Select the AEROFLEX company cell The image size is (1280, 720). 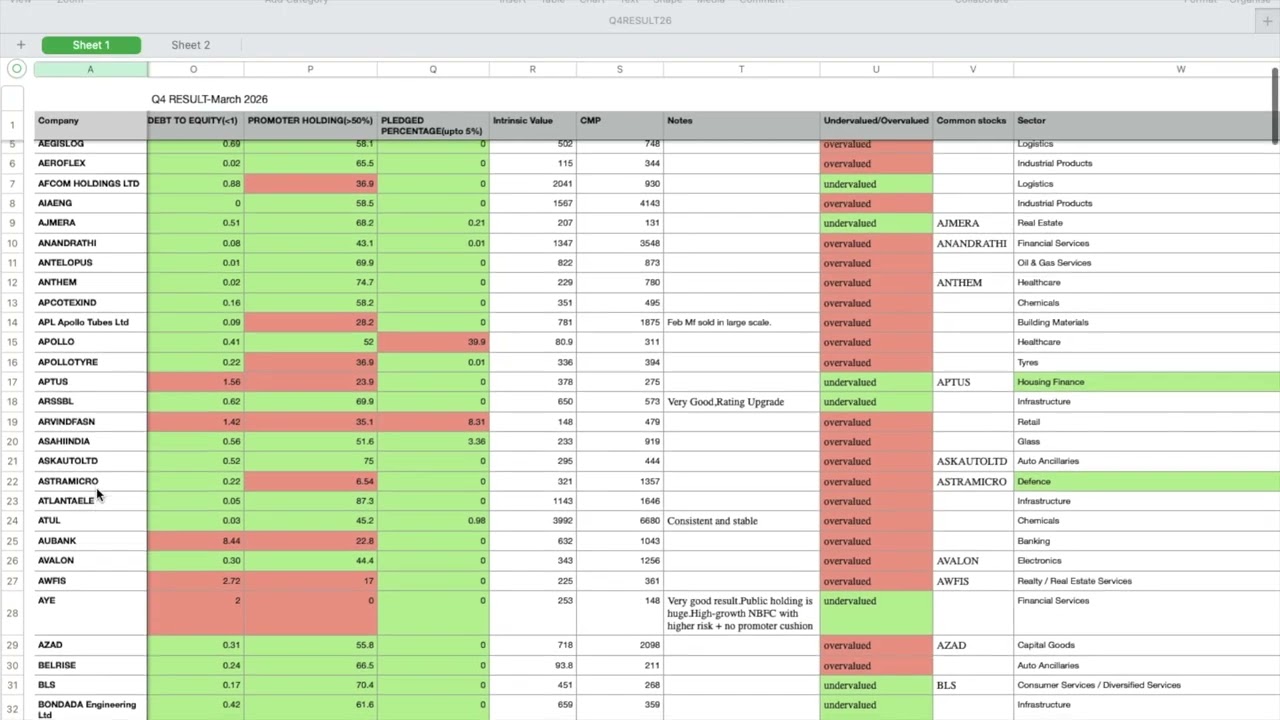click(x=90, y=163)
